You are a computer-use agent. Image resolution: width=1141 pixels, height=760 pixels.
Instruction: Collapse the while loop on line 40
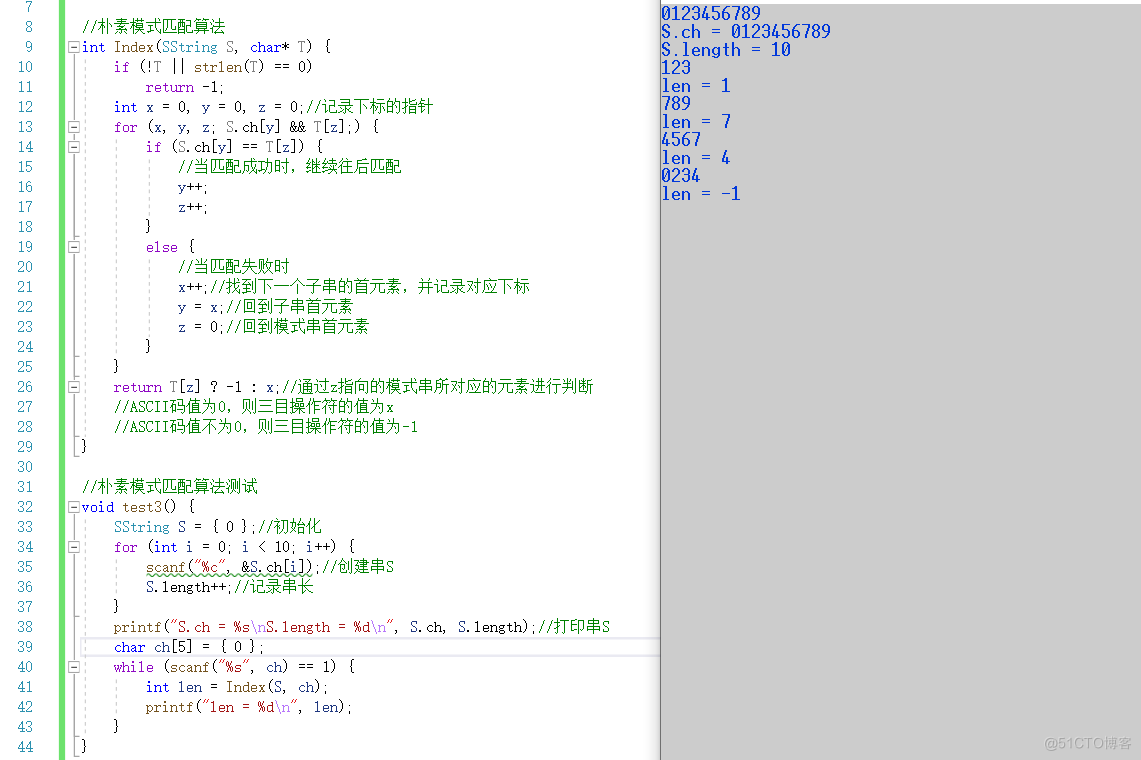coord(73,667)
